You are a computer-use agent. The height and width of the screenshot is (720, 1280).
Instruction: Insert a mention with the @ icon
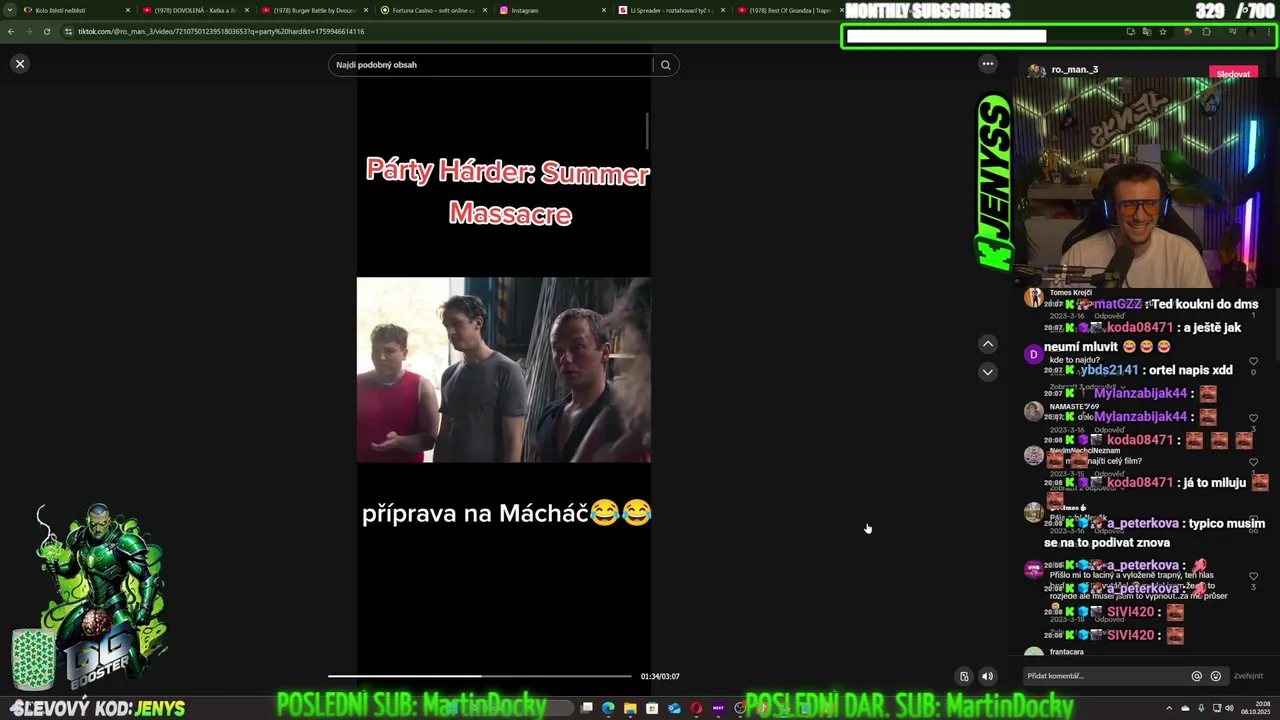1197,676
